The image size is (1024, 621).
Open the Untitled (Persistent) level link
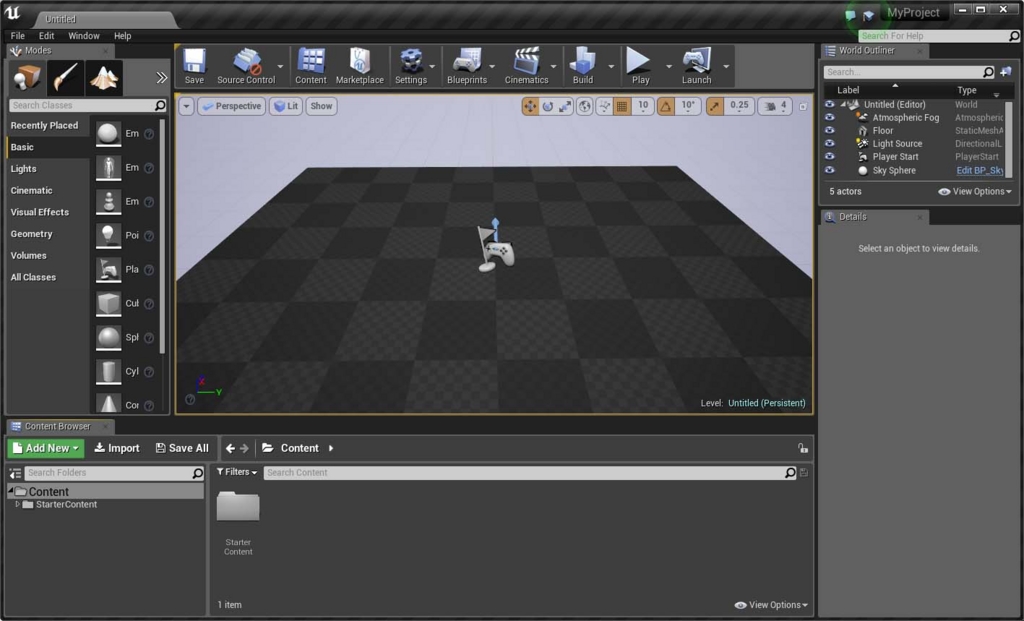(767, 403)
